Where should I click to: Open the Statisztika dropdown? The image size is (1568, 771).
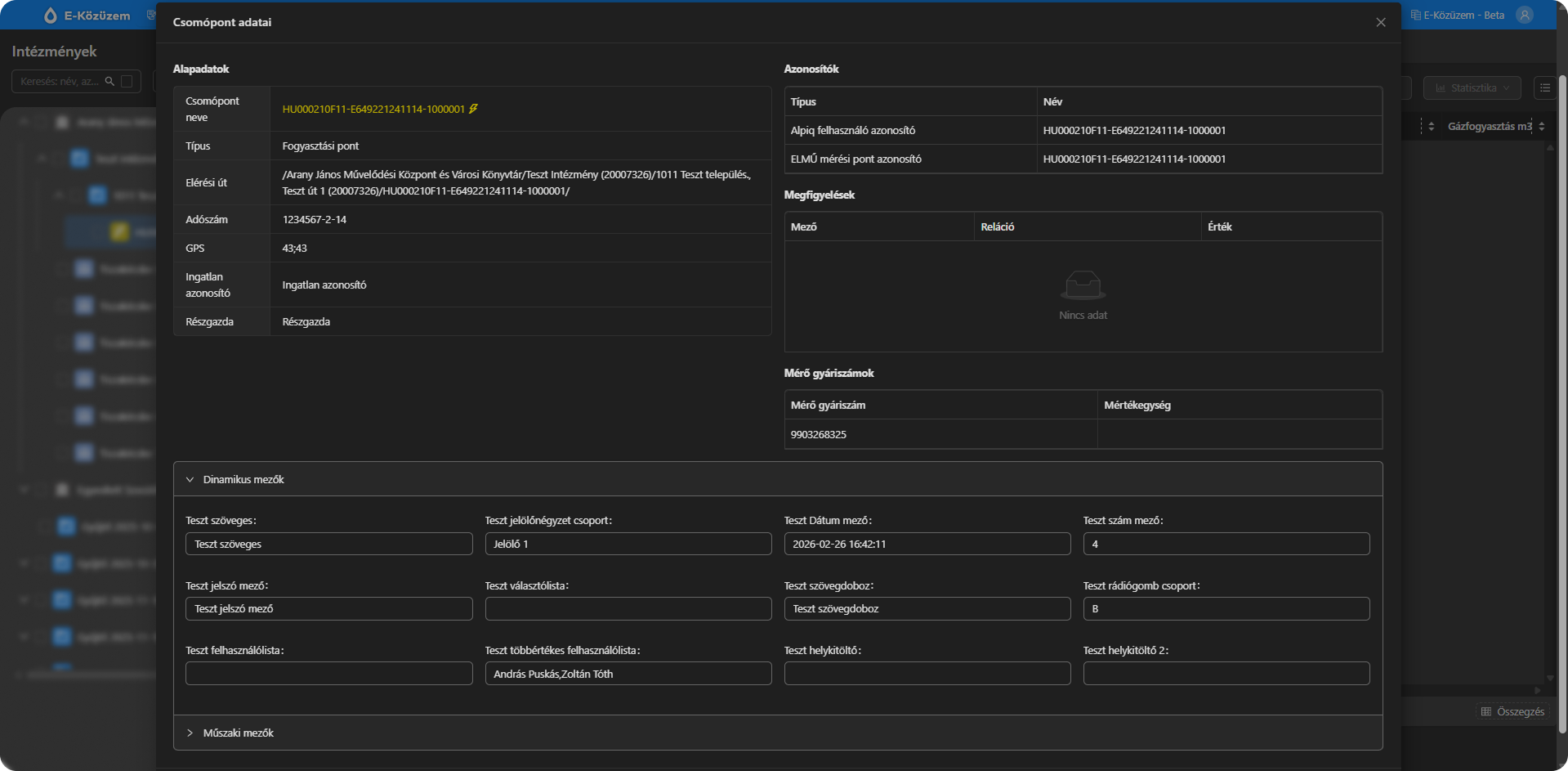coord(1472,87)
